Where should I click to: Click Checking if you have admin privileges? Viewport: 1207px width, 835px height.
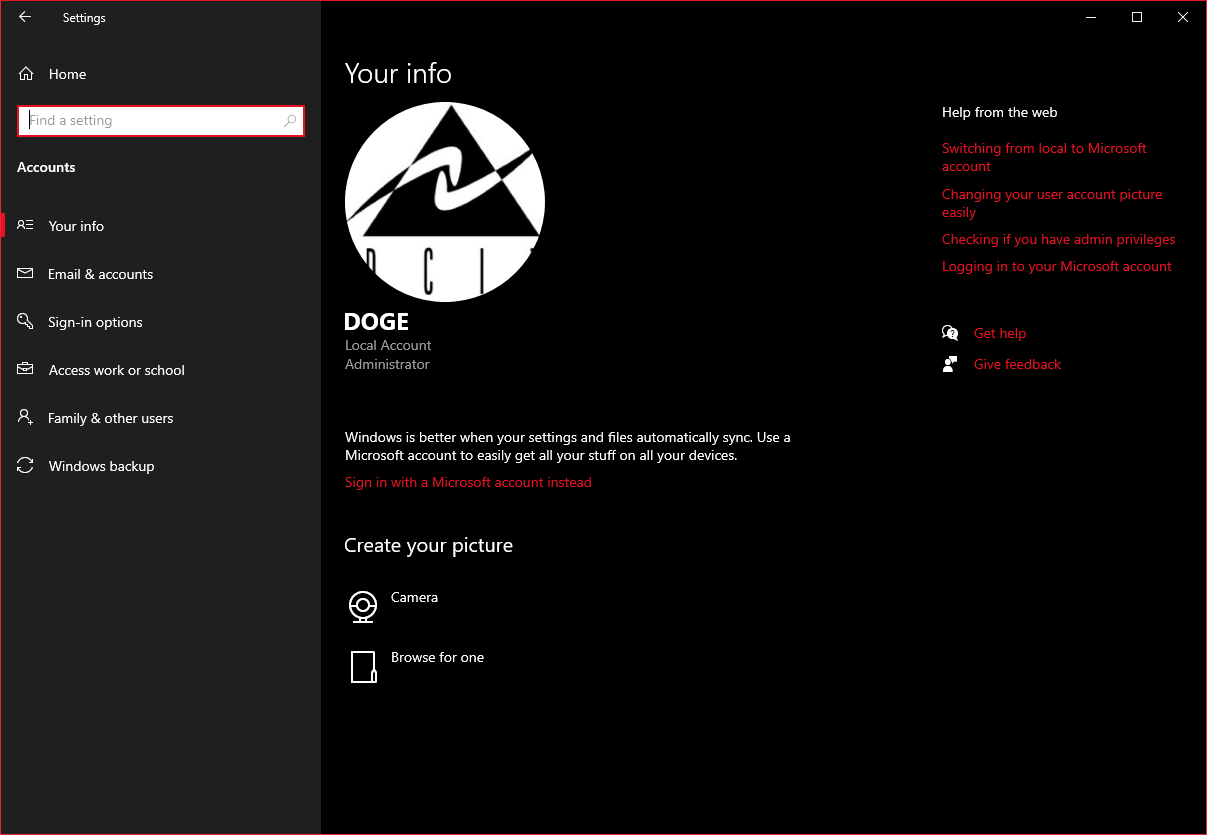tap(1058, 240)
